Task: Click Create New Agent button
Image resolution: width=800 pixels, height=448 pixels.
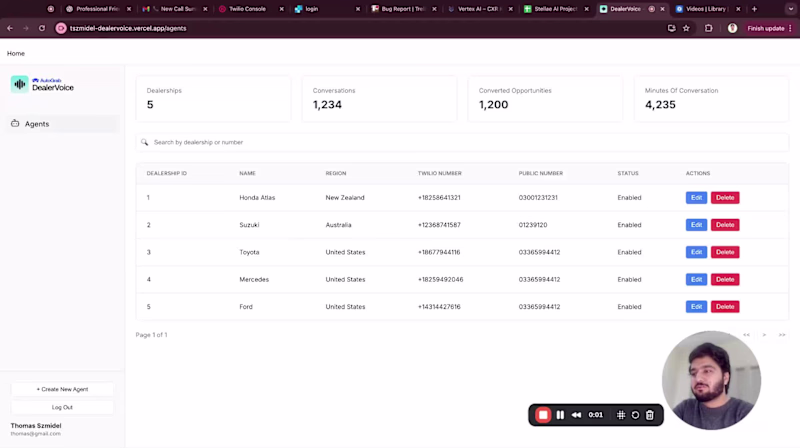Action: click(x=62, y=389)
